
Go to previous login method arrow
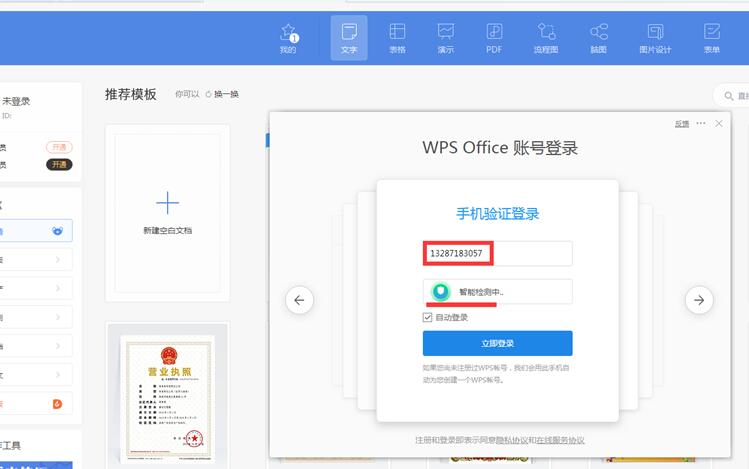pos(300,300)
